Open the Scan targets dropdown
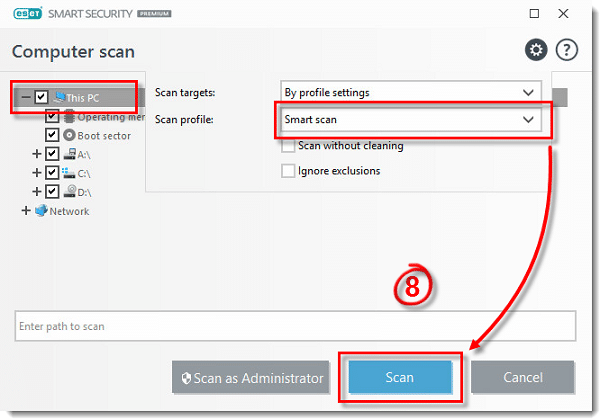 point(411,93)
